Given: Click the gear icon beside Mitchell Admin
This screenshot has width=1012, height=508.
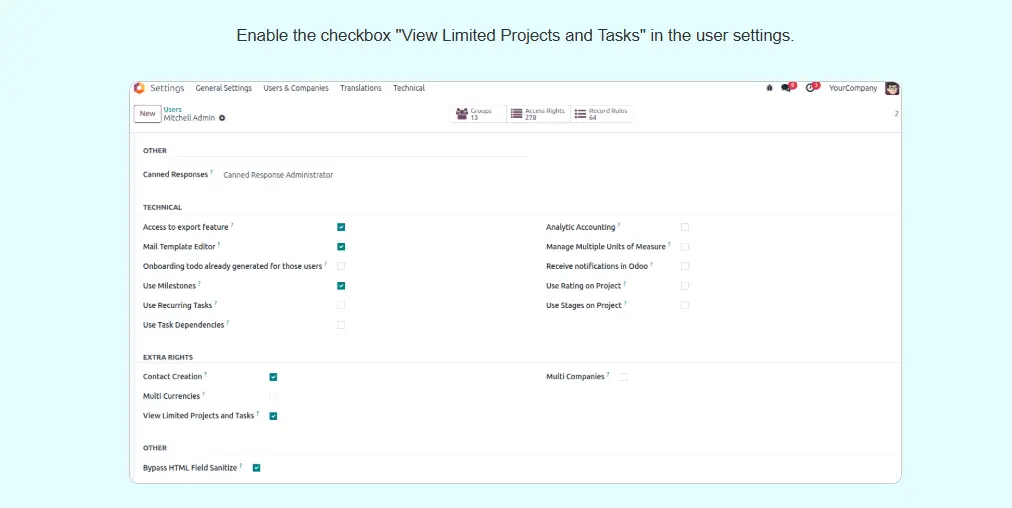Looking at the screenshot, I should 222,118.
